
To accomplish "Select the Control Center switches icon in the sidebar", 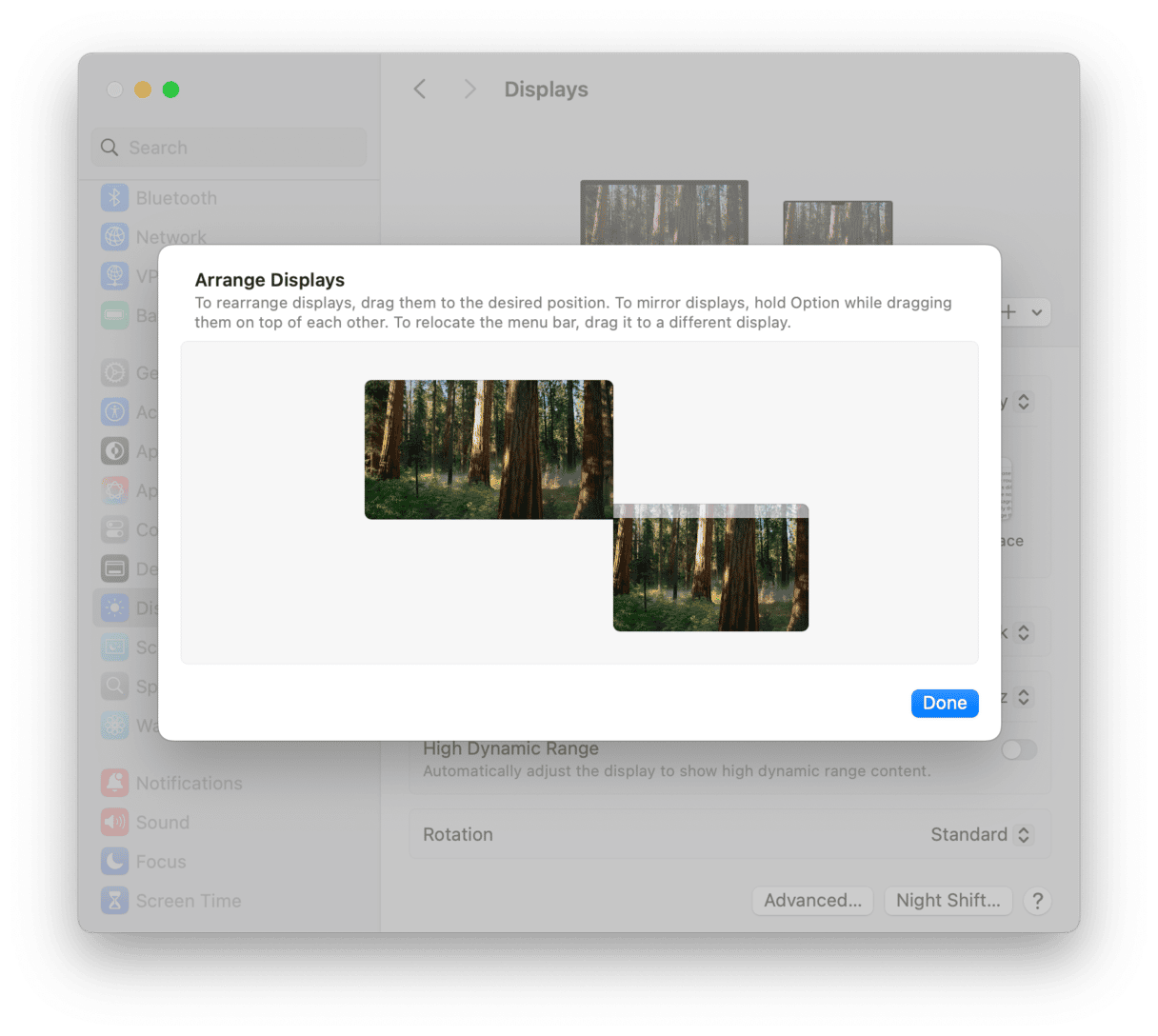I will tap(115, 529).
